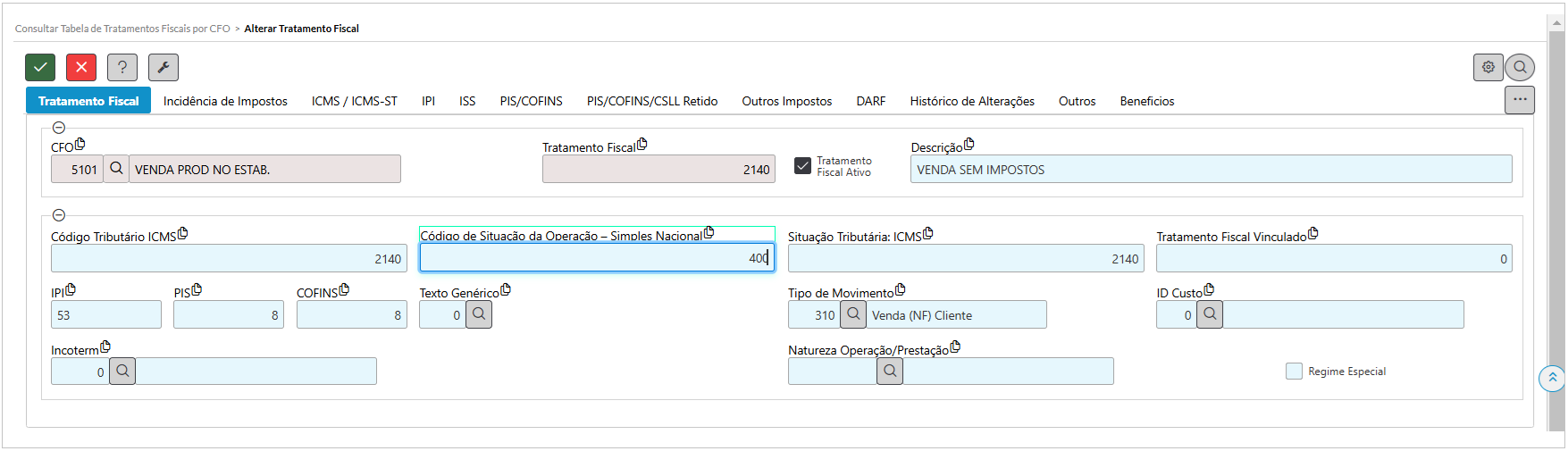Click the Incoterm lookup magnifier
1568x451 pixels.
tap(122, 372)
